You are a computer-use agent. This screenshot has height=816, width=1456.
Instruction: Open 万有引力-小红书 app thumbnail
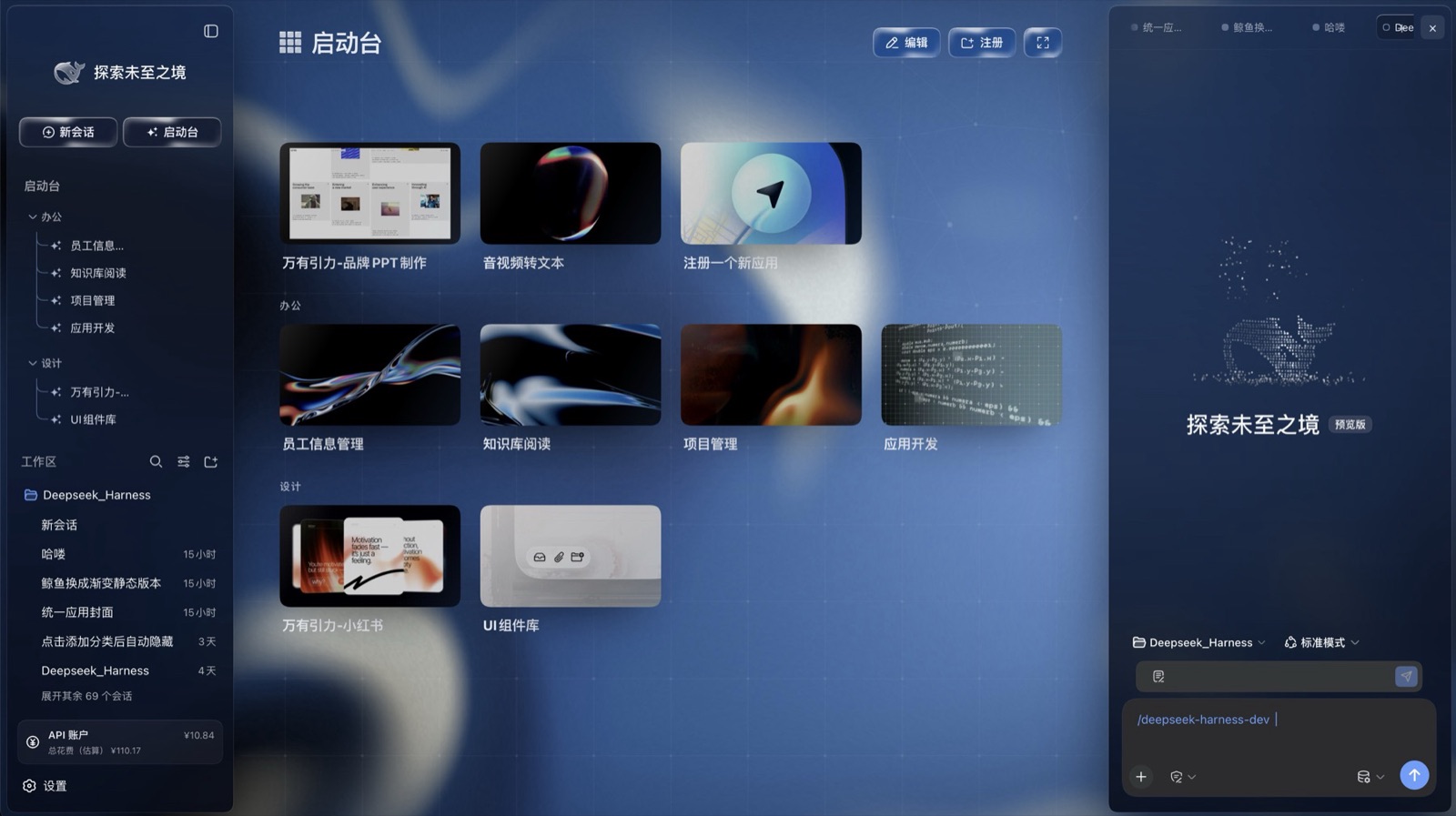369,556
